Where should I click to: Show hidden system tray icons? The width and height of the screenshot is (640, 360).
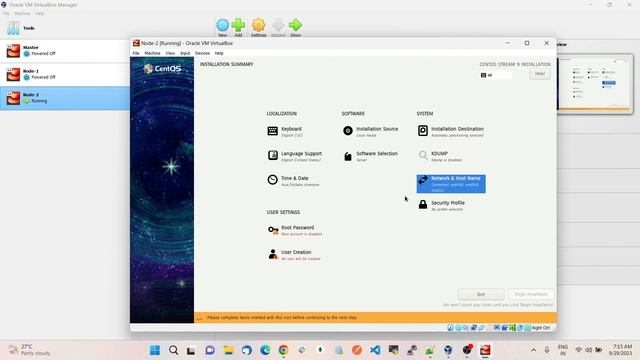coord(533,350)
